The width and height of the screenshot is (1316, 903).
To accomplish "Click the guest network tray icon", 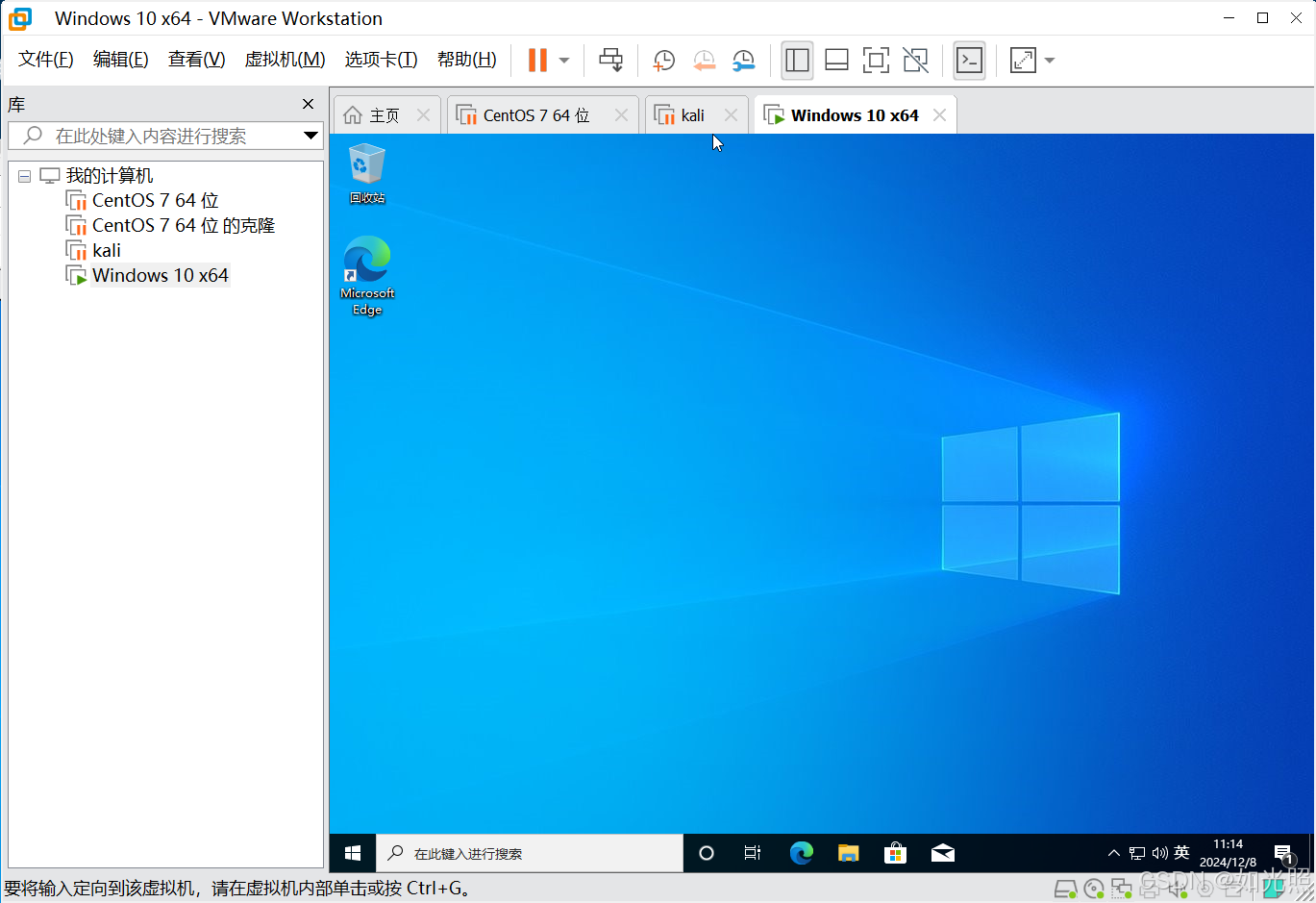I will click(x=1137, y=853).
